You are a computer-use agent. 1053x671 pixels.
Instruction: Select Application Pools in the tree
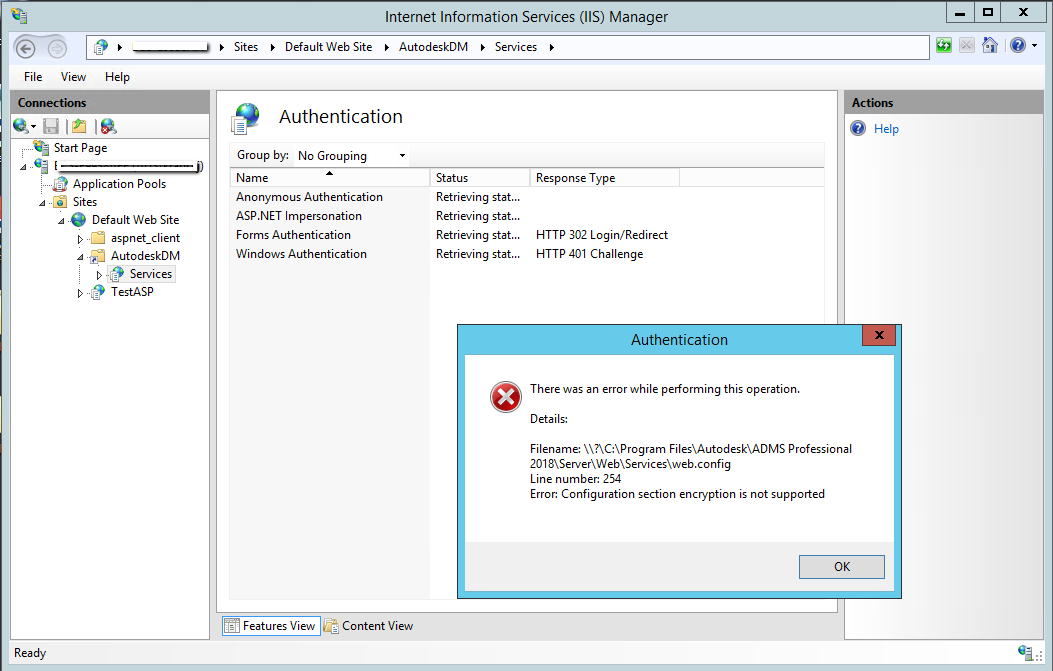pos(120,183)
